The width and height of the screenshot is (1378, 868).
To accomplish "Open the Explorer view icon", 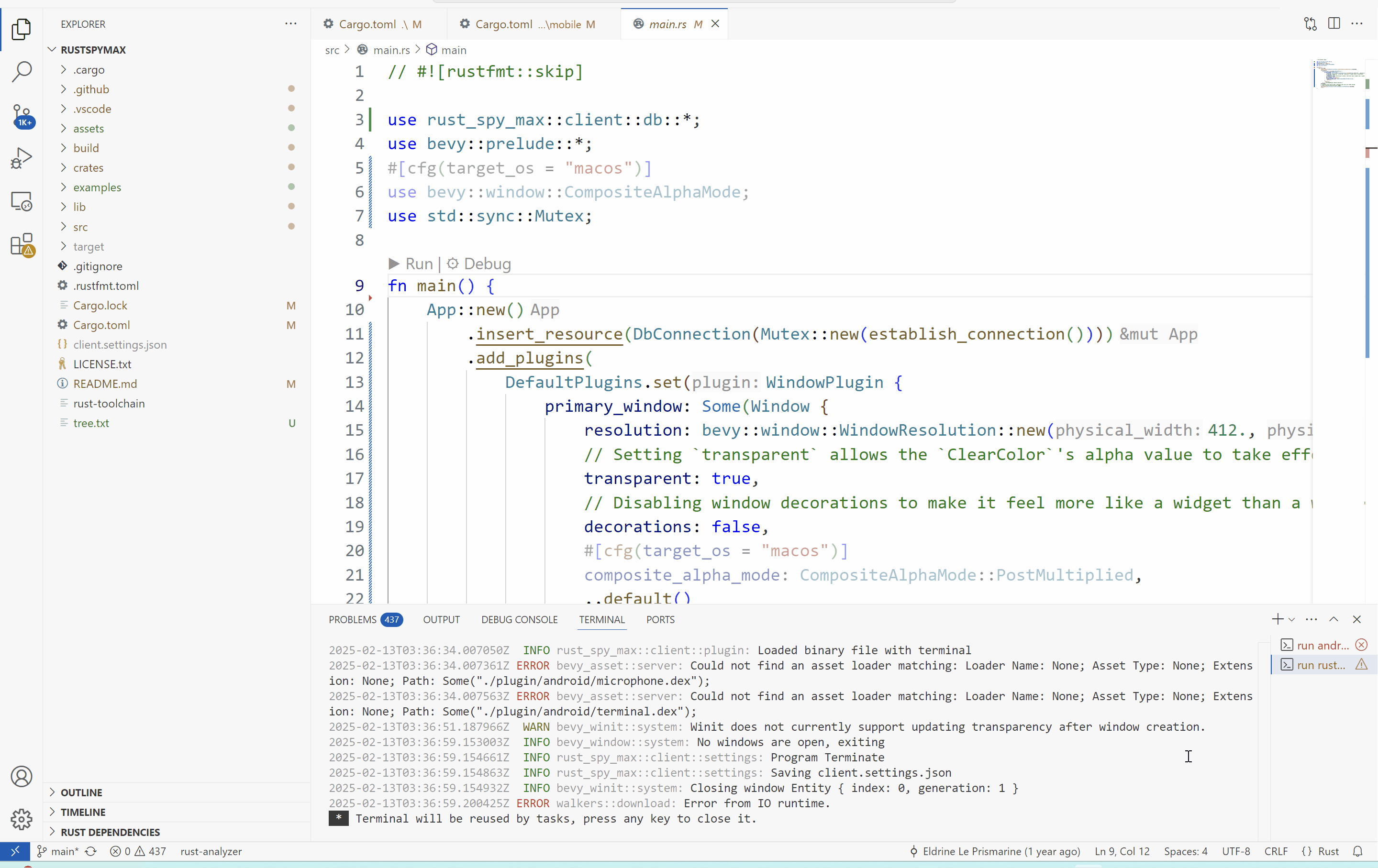I will (x=21, y=29).
